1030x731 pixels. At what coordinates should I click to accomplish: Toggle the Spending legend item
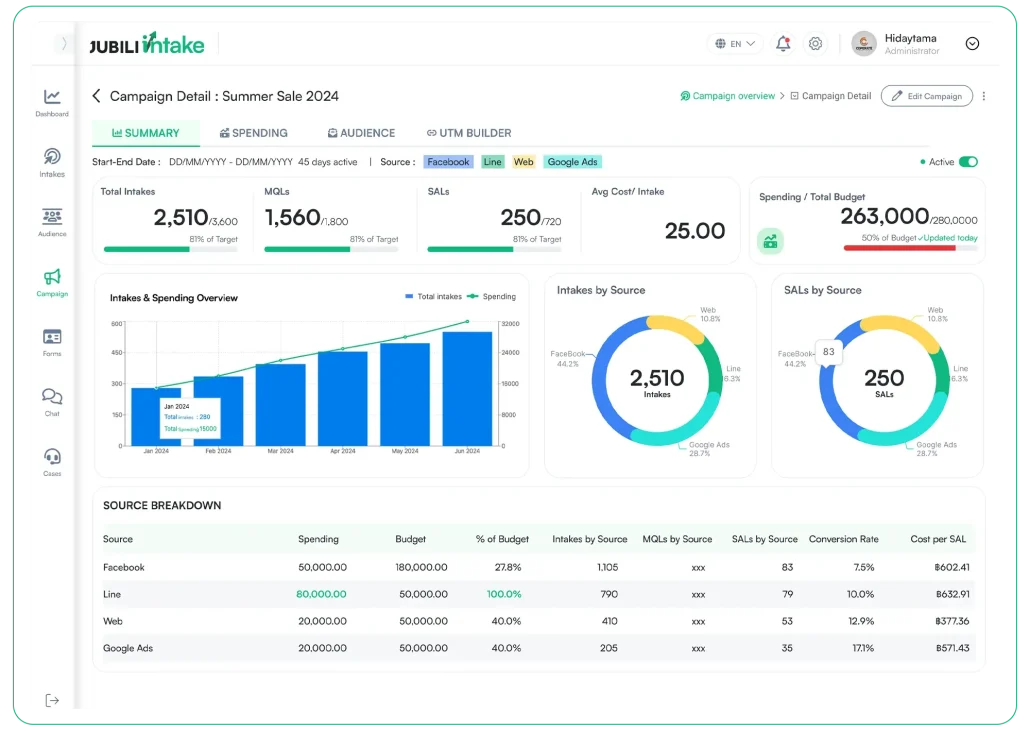[x=491, y=297]
